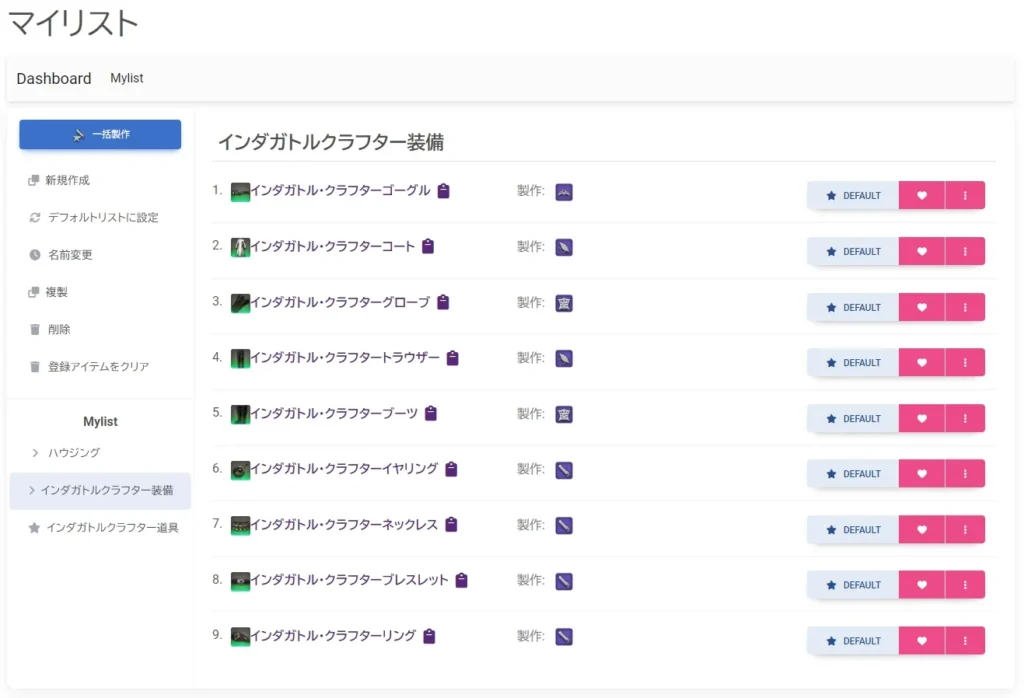Click clipboard icon next to インダガトル・クラフターネックレス

451,524
